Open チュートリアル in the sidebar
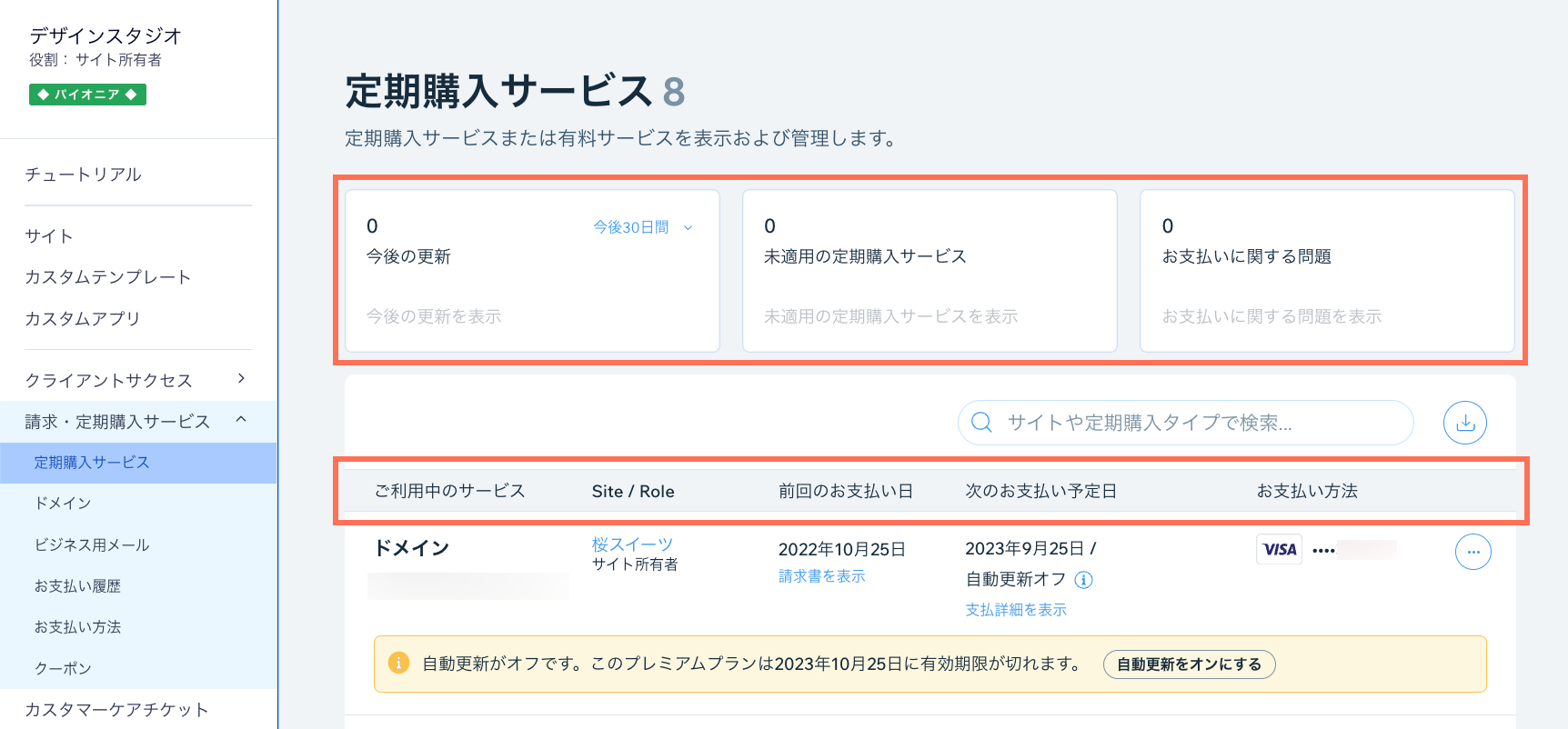This screenshot has height=729, width=1568. coord(83,175)
